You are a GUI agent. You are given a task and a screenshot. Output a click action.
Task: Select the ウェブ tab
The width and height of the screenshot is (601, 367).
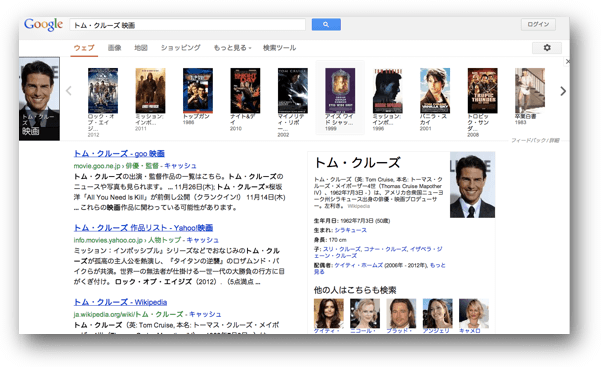[x=84, y=48]
